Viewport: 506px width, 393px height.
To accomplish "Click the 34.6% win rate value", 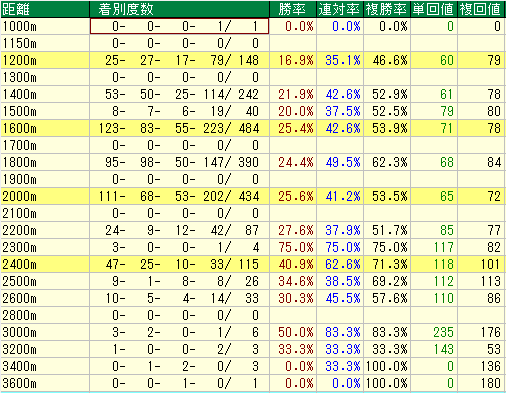I will pyautogui.click(x=296, y=281).
